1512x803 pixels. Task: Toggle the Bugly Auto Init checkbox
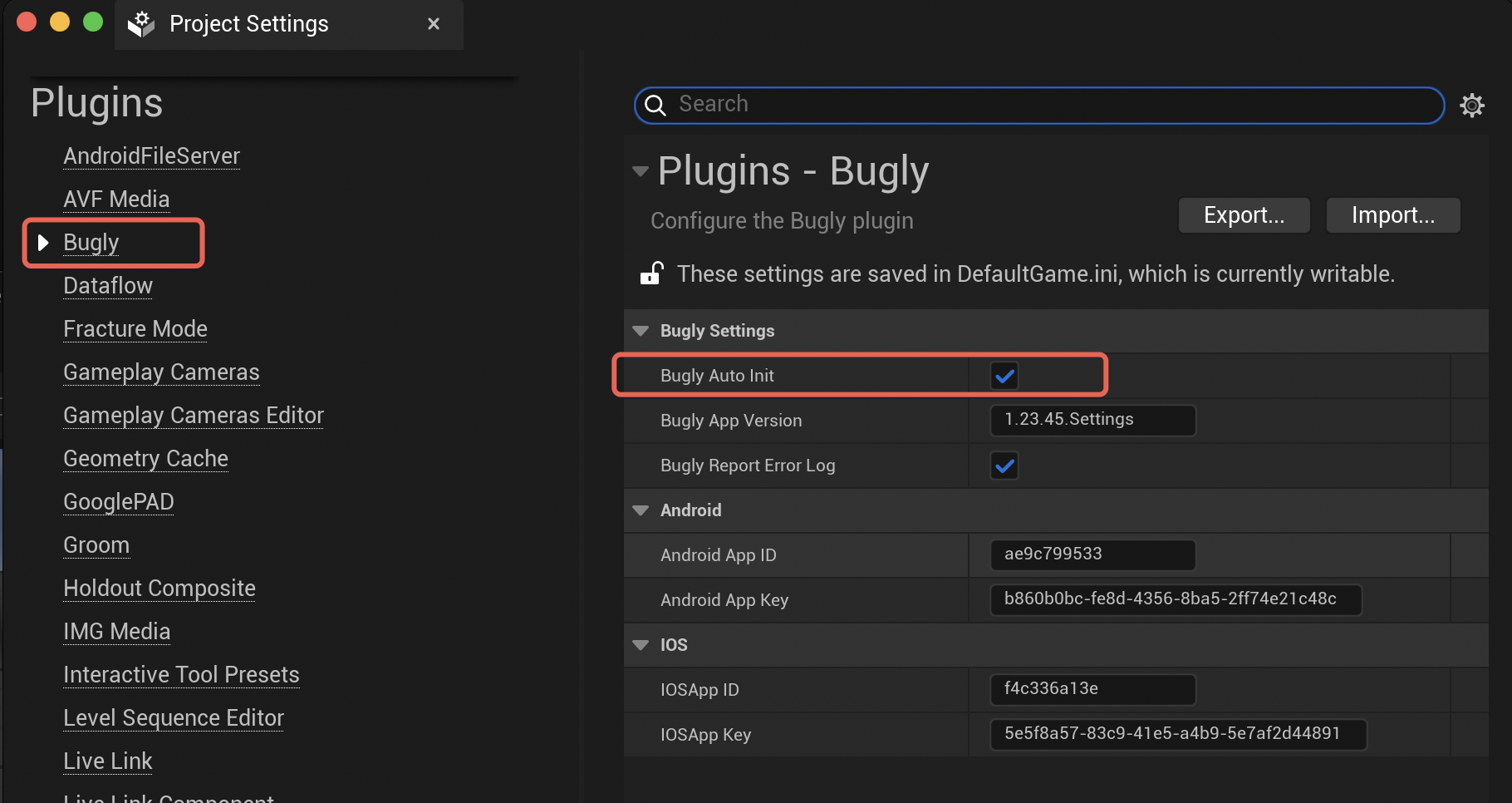[x=1004, y=376]
